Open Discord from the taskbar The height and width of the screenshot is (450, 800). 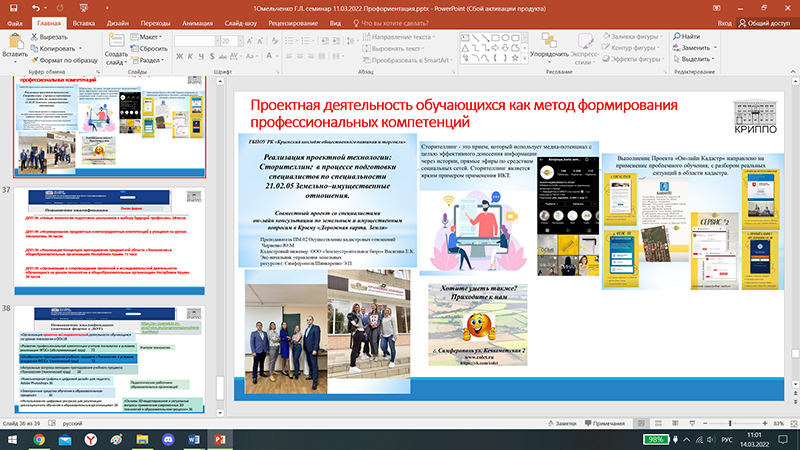[168, 439]
